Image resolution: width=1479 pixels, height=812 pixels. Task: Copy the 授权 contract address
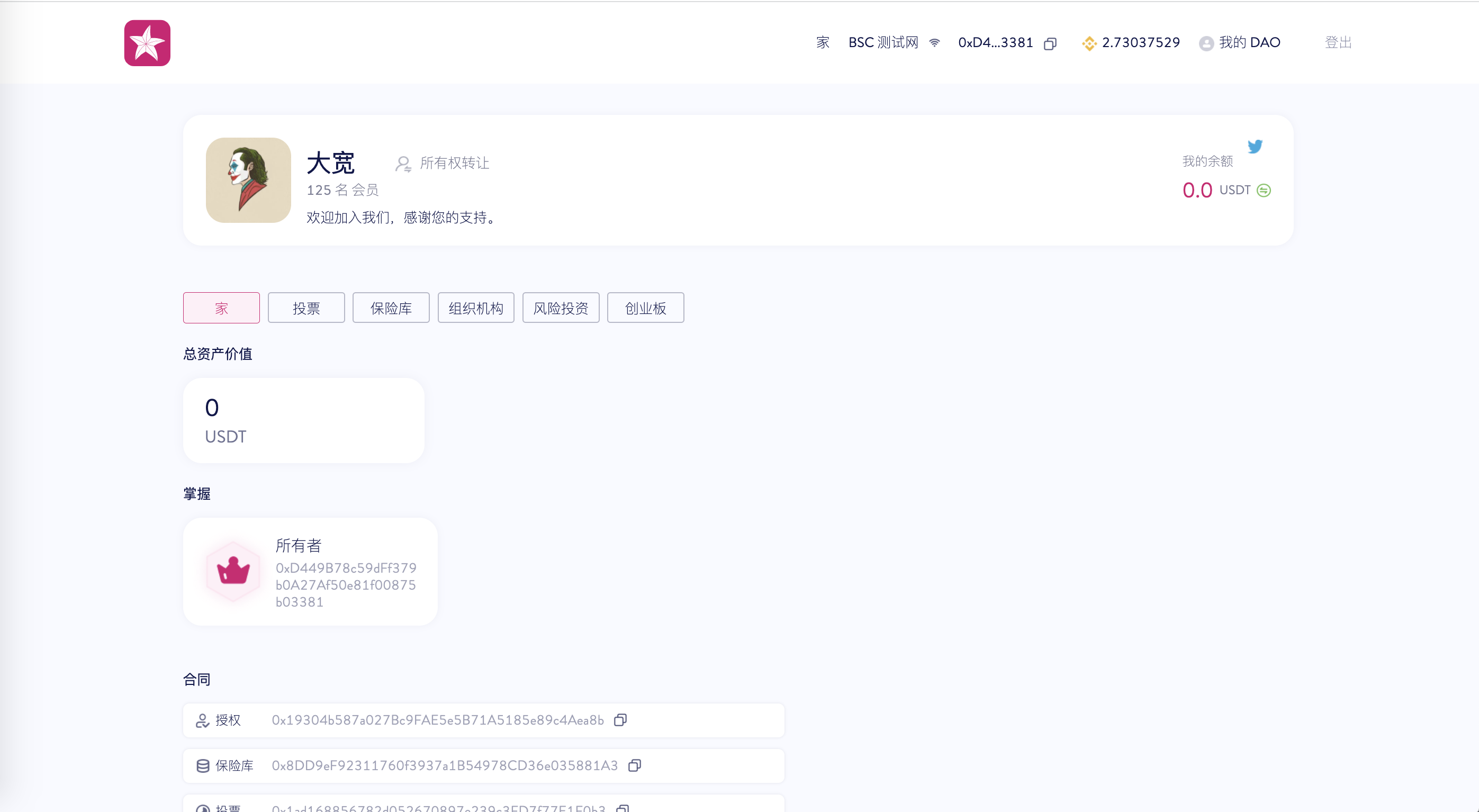[620, 719]
